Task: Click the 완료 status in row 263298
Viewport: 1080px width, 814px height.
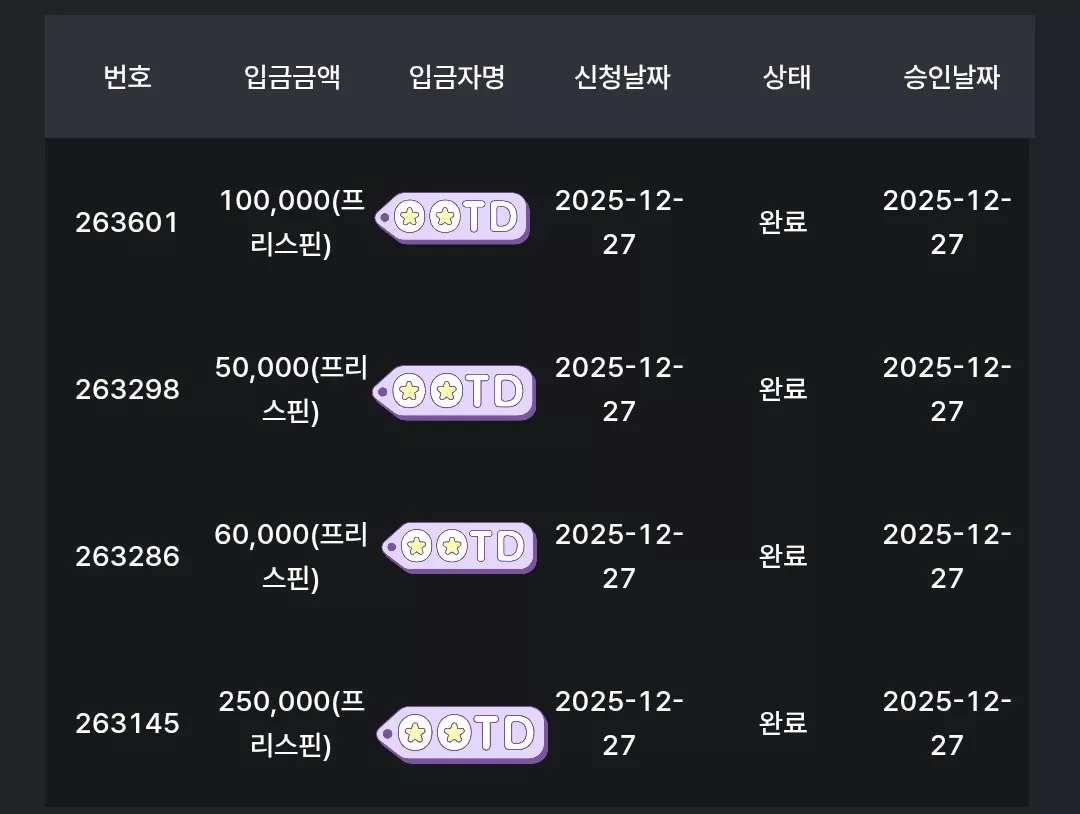Action: pos(783,390)
